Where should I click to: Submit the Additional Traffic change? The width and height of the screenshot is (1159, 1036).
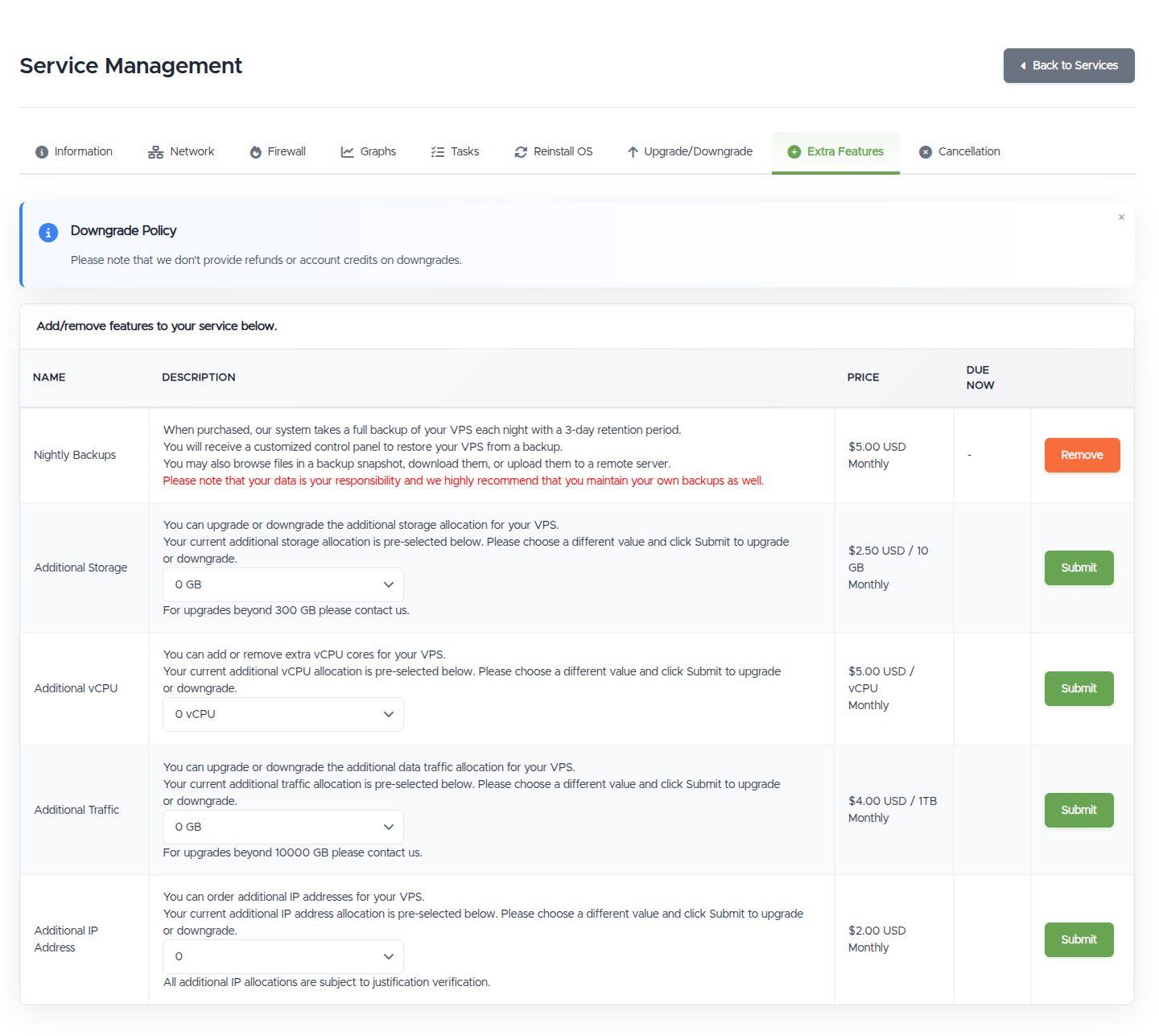click(1079, 811)
